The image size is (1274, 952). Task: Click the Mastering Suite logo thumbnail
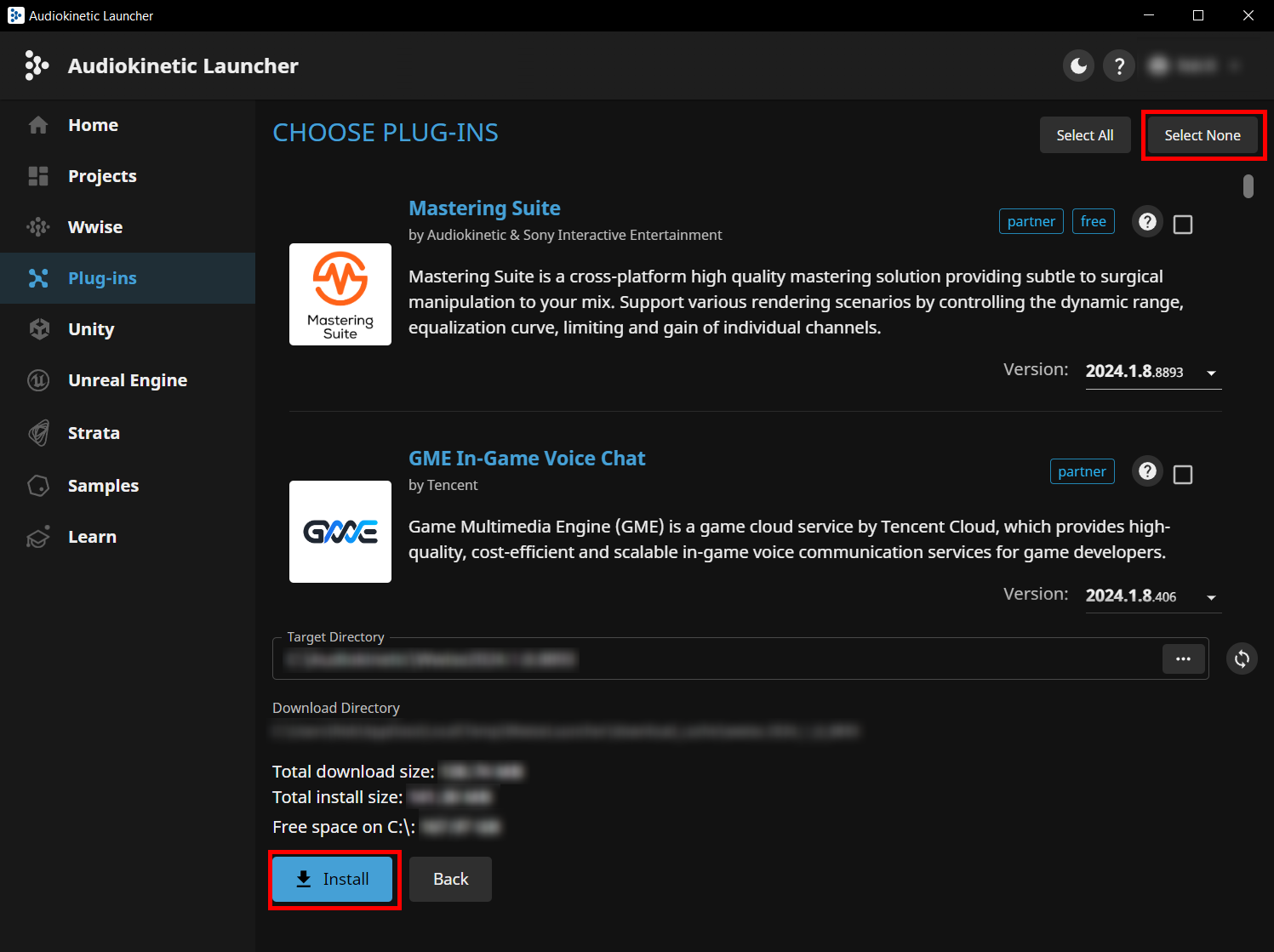pyautogui.click(x=340, y=294)
